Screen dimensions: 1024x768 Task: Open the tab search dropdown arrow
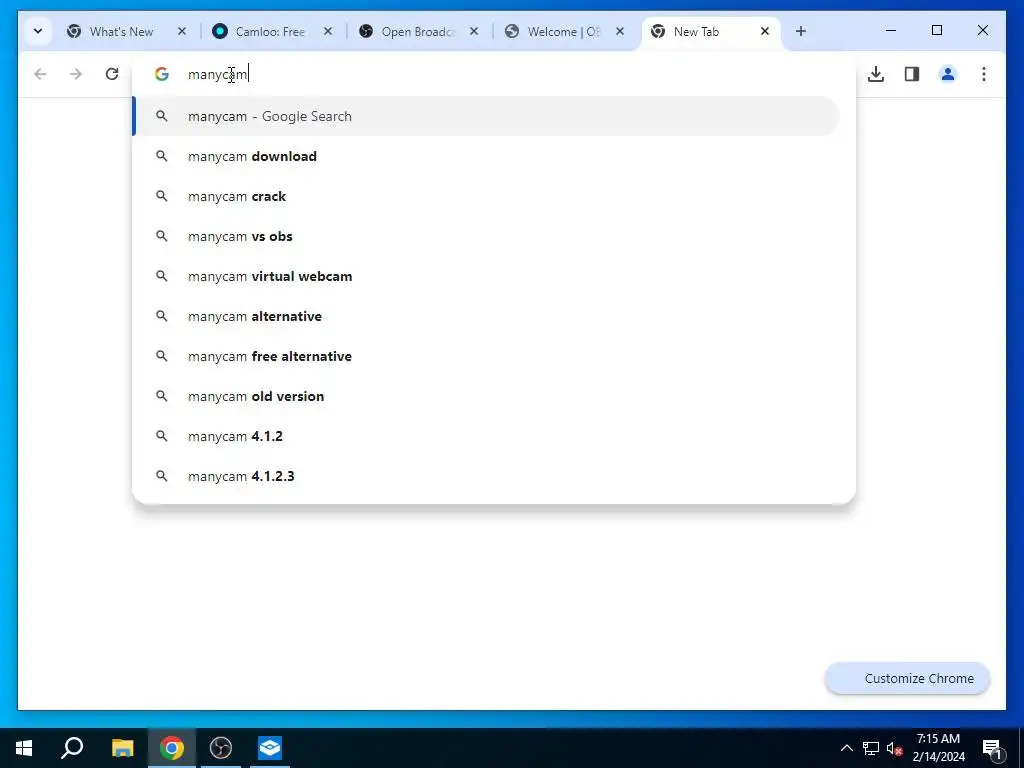(38, 31)
